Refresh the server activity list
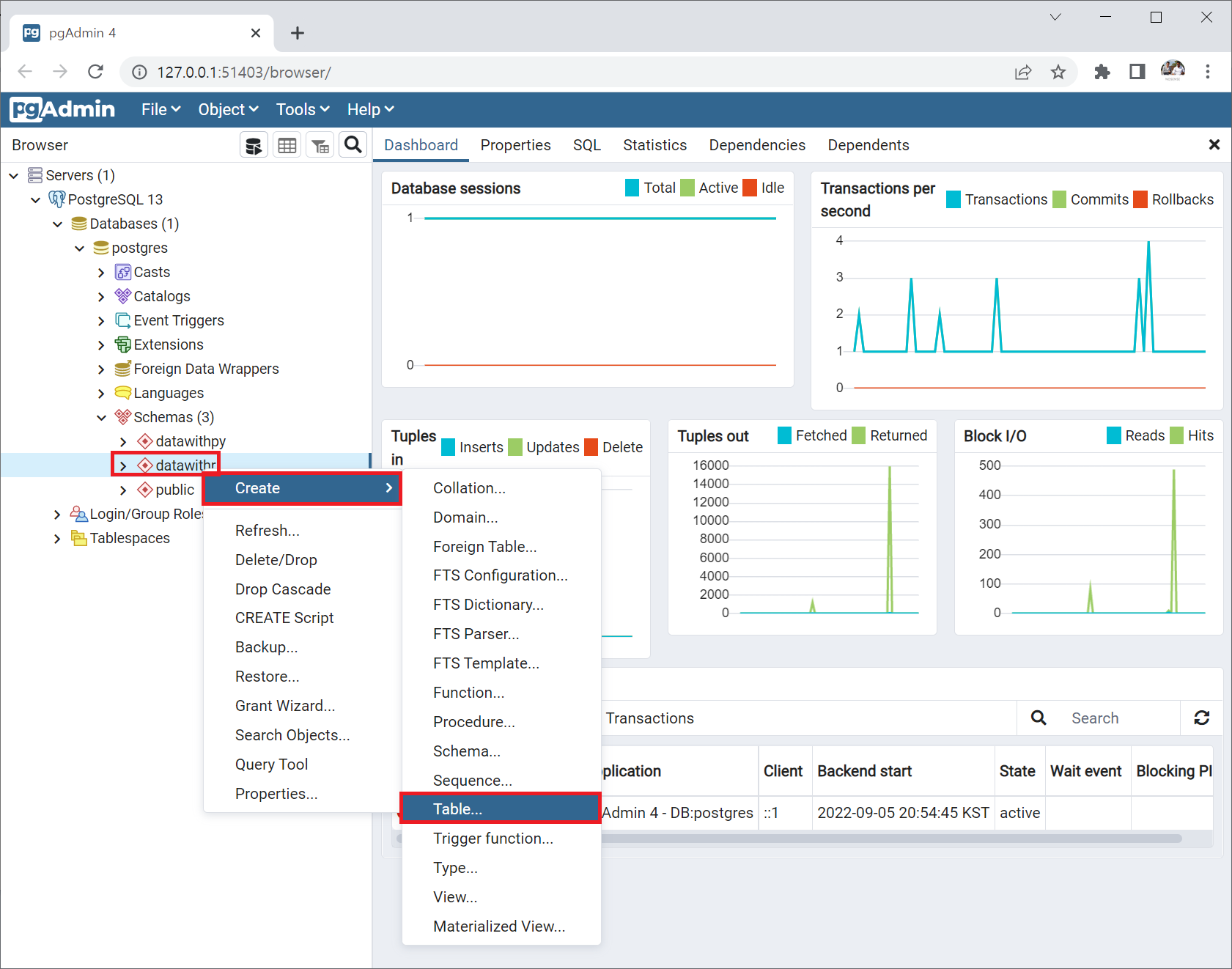Viewport: 1232px width, 969px height. (1202, 718)
